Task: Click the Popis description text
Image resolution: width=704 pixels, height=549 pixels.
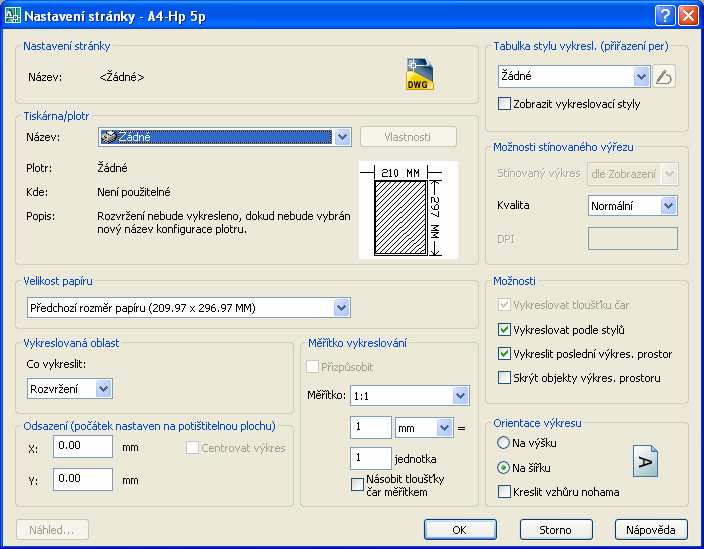Action: [x=224, y=223]
